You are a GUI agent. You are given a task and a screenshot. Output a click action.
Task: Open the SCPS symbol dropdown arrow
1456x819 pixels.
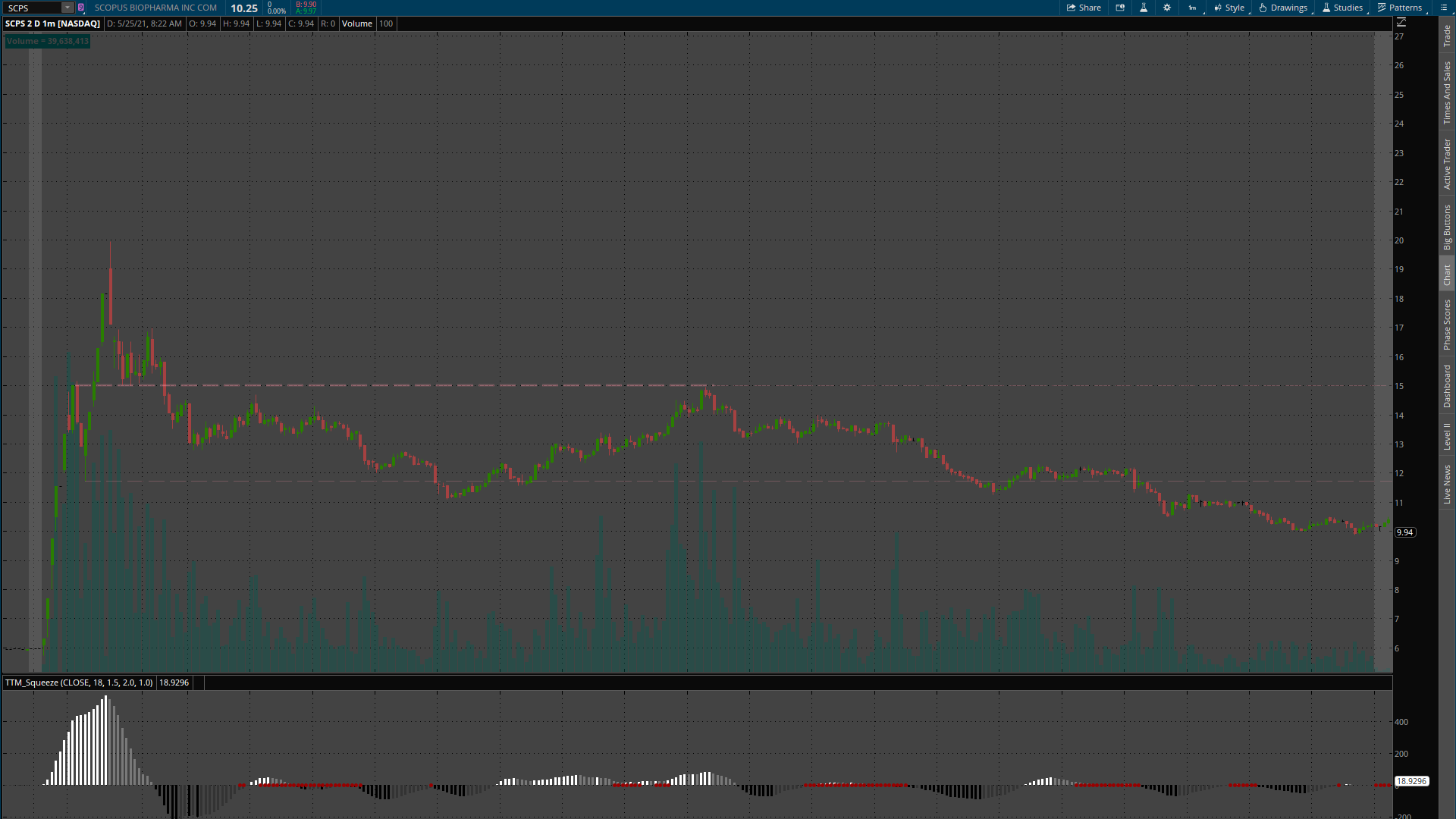[x=67, y=8]
